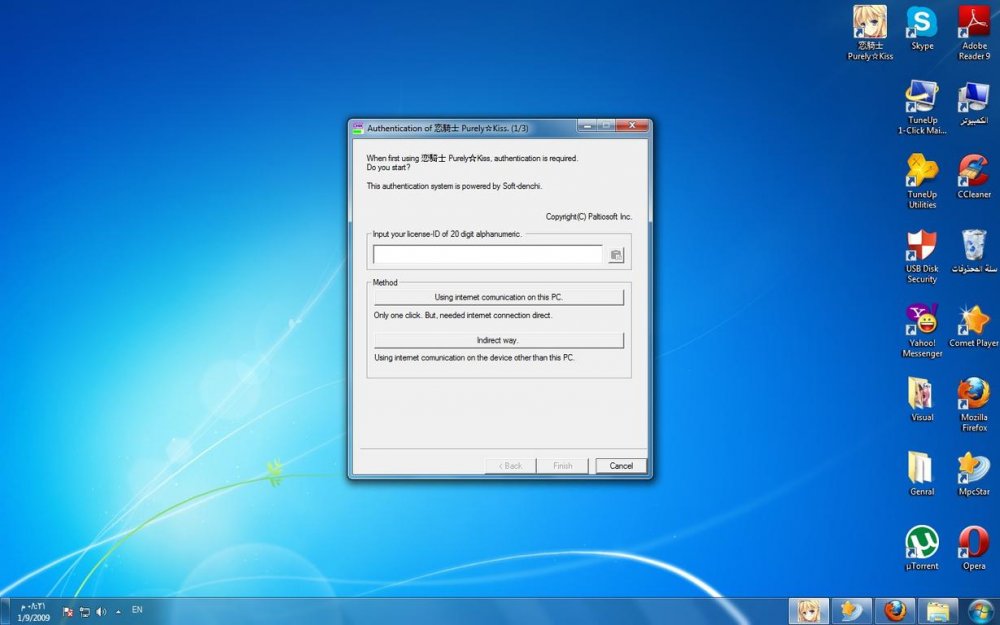
Task: Open the µTorrent desktop shortcut
Action: tap(922, 543)
